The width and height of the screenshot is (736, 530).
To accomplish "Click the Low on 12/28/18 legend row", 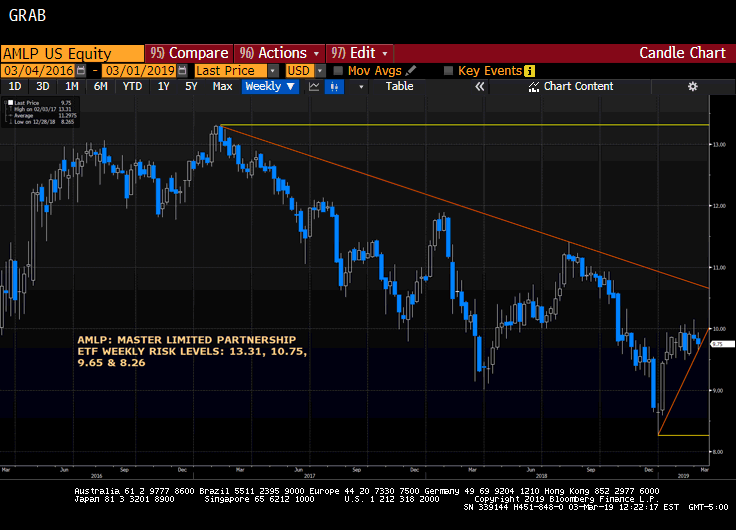I will point(42,122).
